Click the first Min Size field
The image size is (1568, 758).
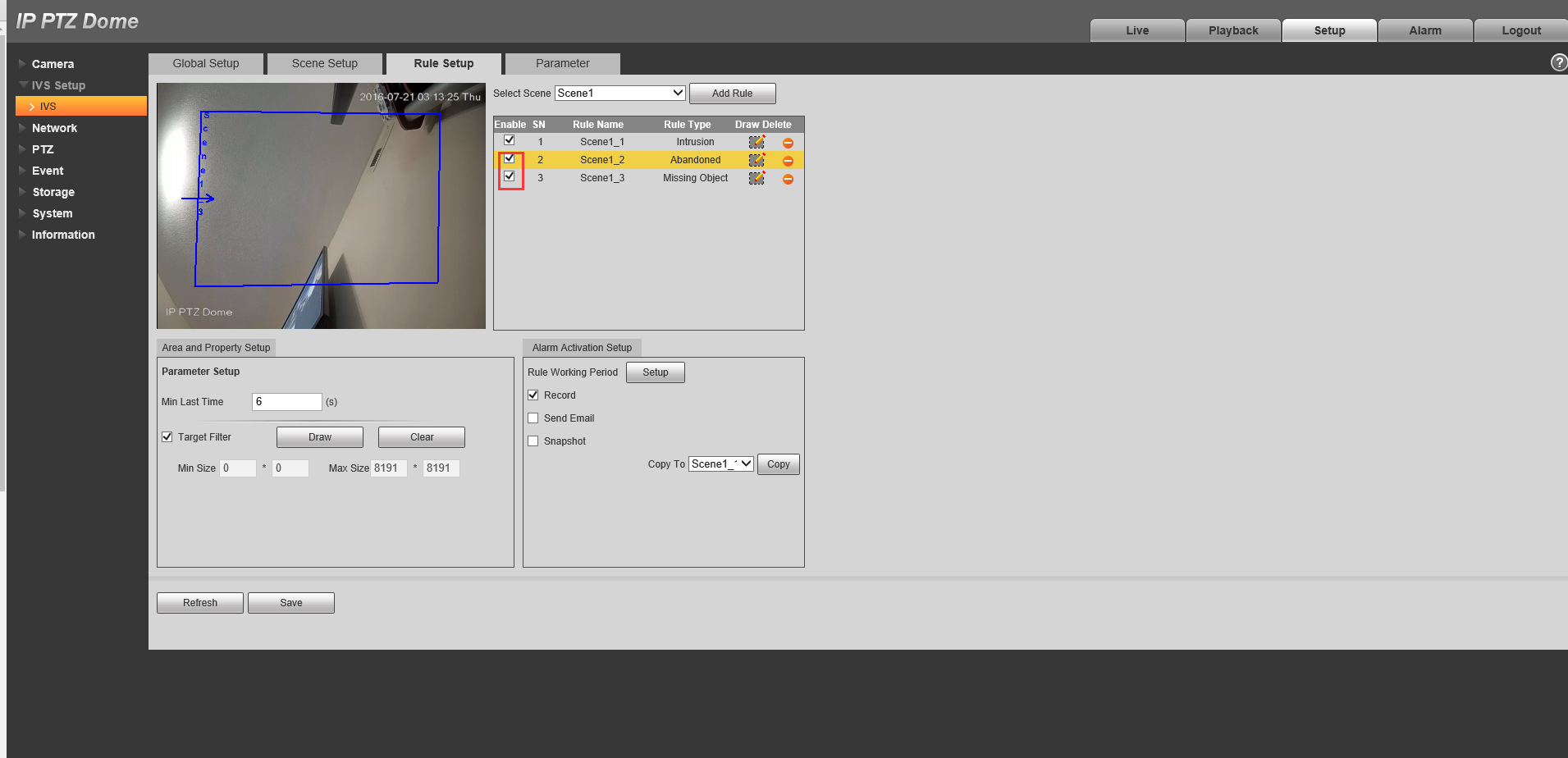pos(238,468)
